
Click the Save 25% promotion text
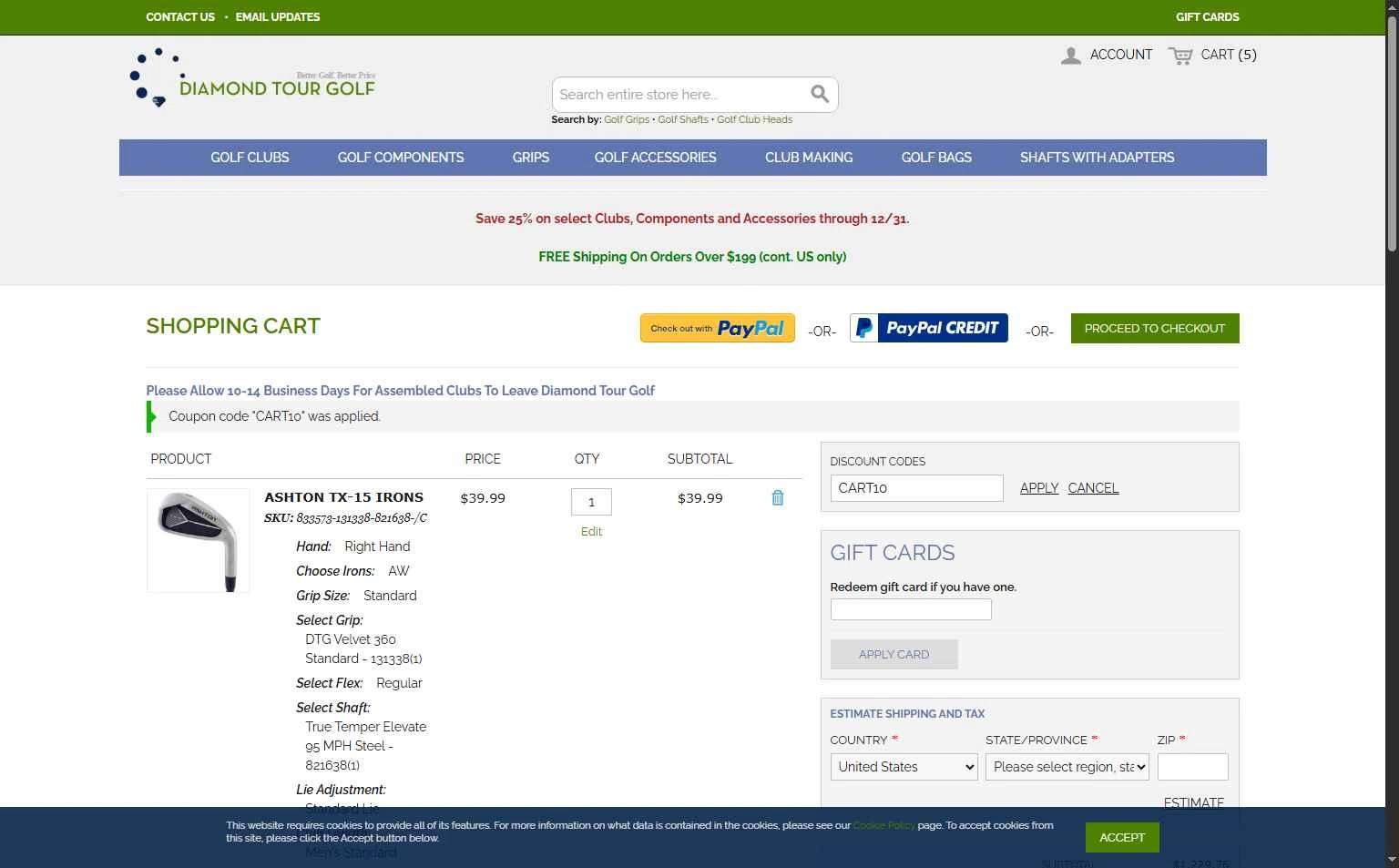pos(692,219)
